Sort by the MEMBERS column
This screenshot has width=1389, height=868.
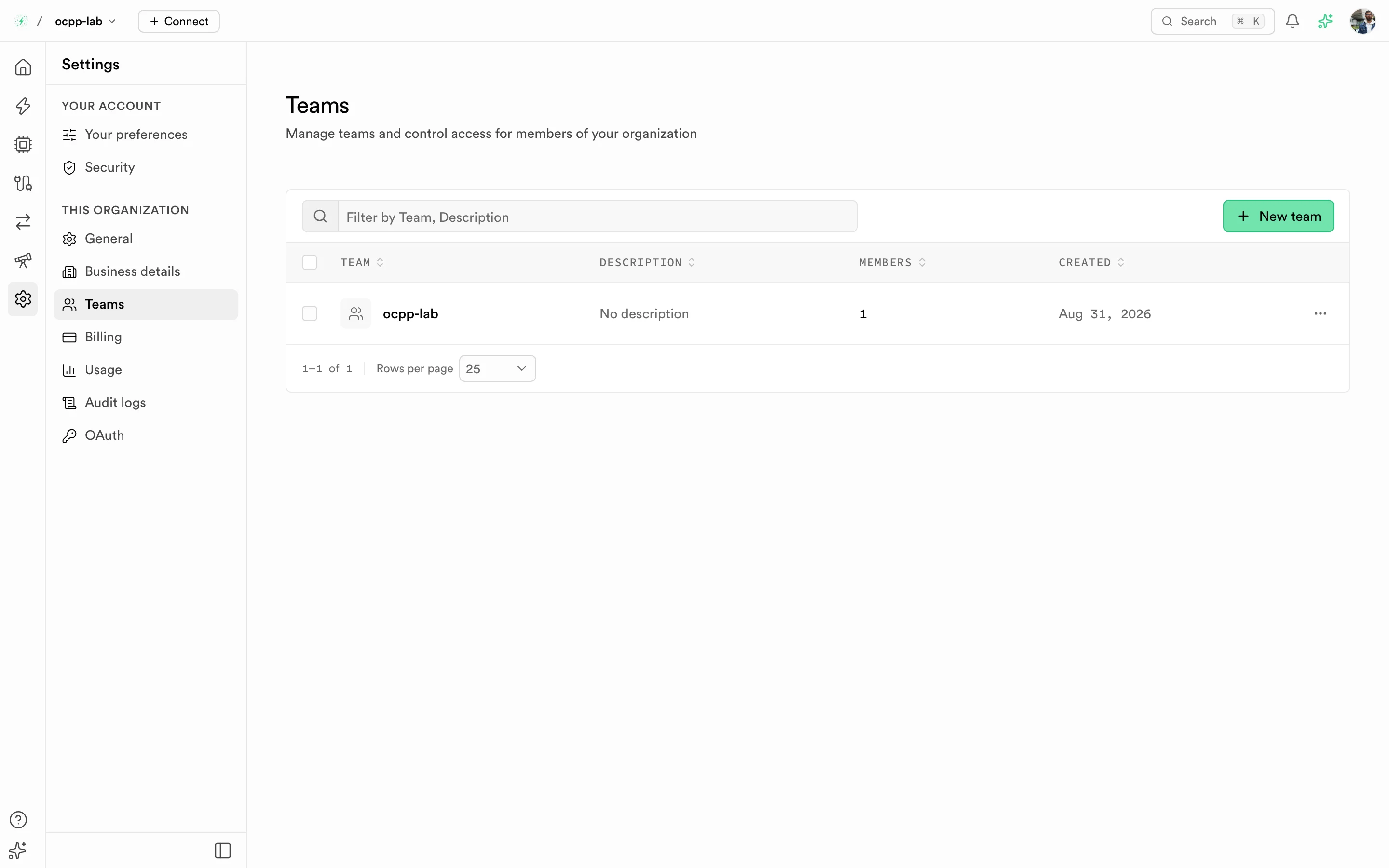pos(893,262)
